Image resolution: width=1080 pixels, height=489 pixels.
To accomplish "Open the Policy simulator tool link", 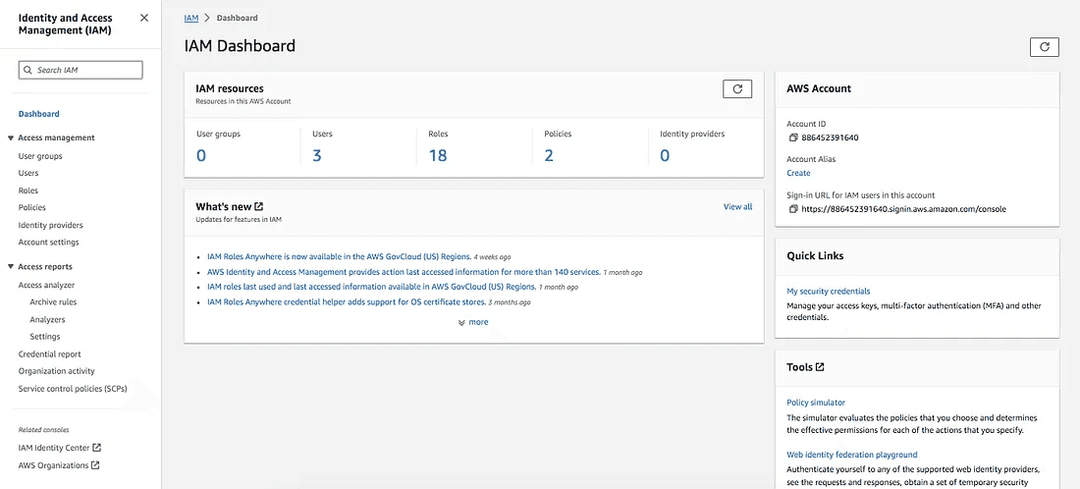I will [816, 403].
